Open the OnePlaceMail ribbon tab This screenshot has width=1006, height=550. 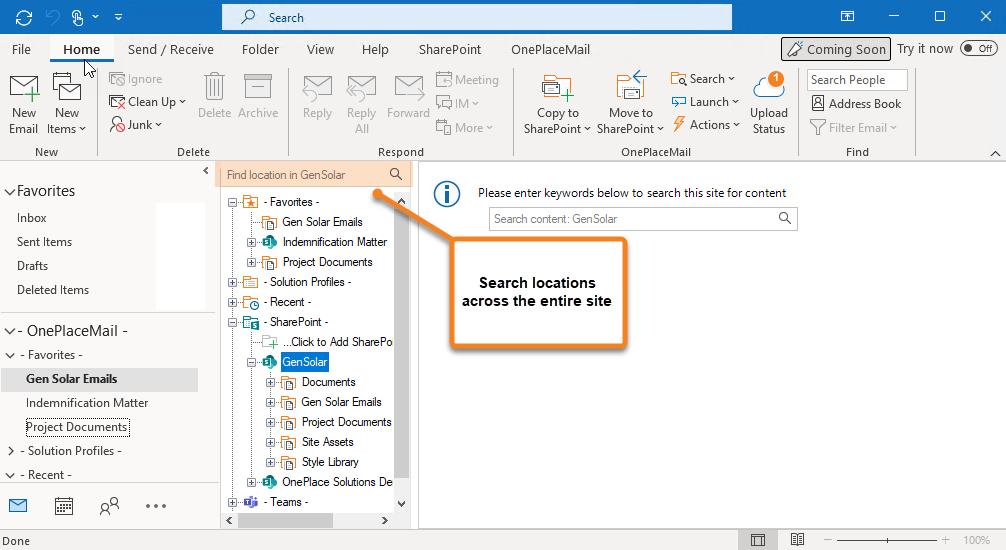tap(550, 49)
